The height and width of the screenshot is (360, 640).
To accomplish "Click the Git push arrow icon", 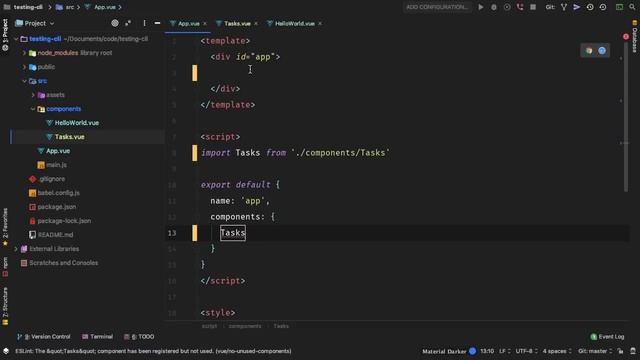I will pyautogui.click(x=577, y=7).
